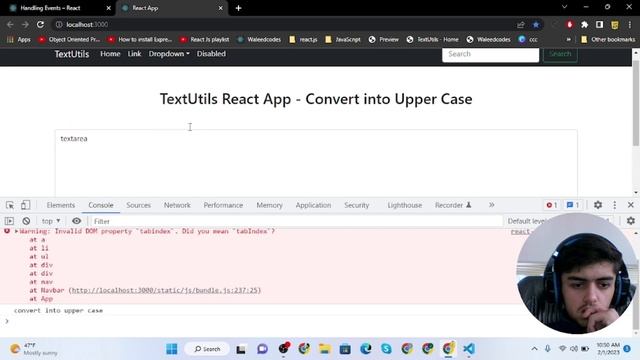Switch to the Recorder tab
This screenshot has width=640, height=360.
(x=453, y=205)
